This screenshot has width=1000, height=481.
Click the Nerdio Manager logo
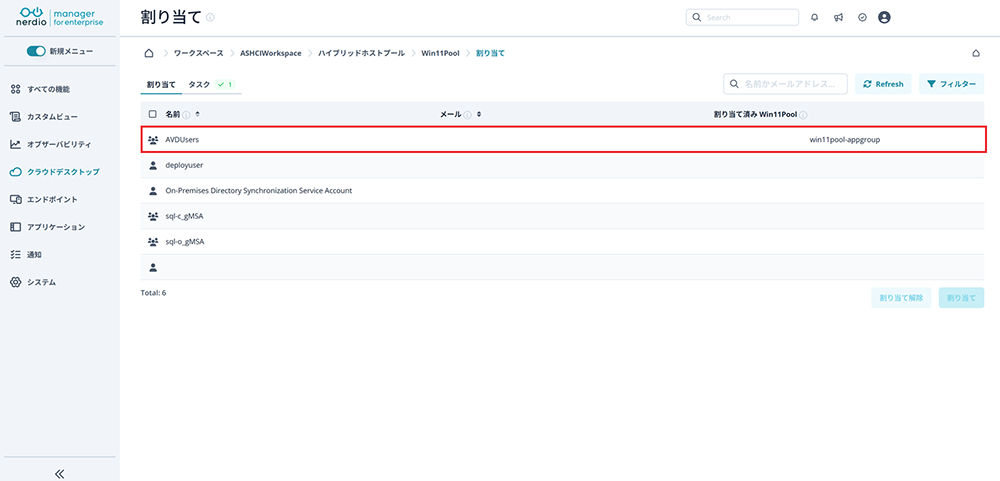click(x=60, y=17)
